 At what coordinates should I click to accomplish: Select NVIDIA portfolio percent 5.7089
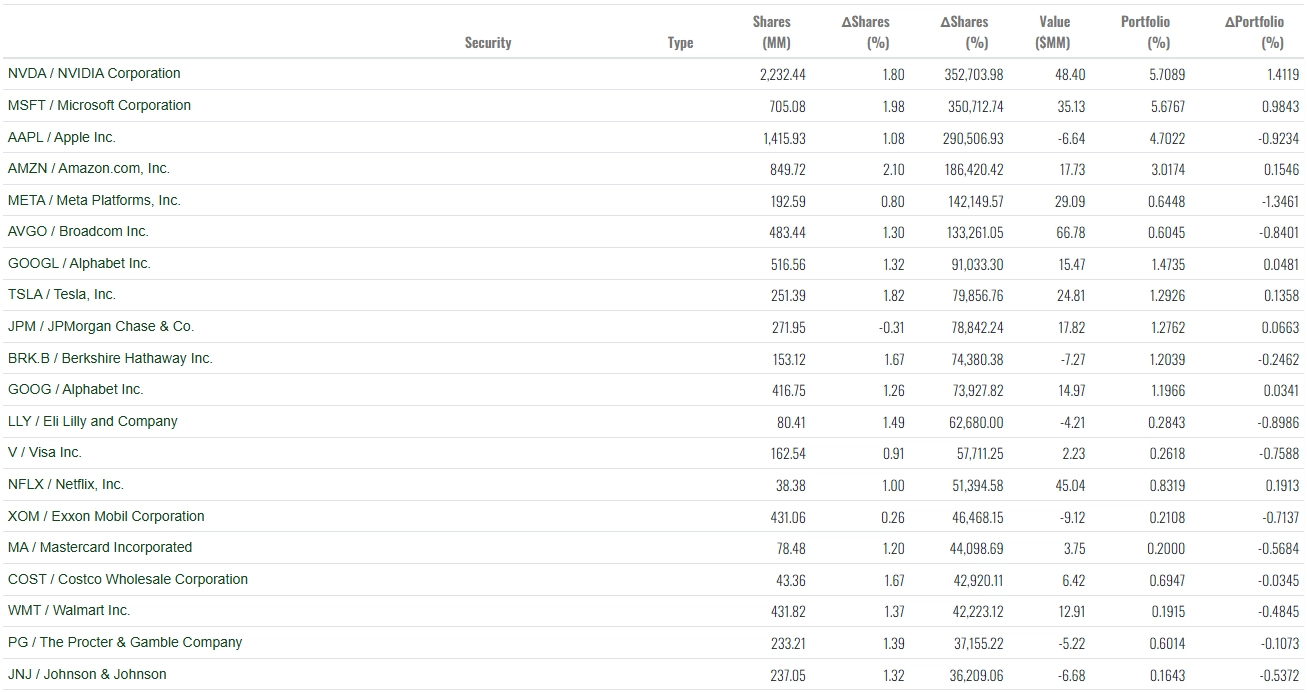[1168, 74]
